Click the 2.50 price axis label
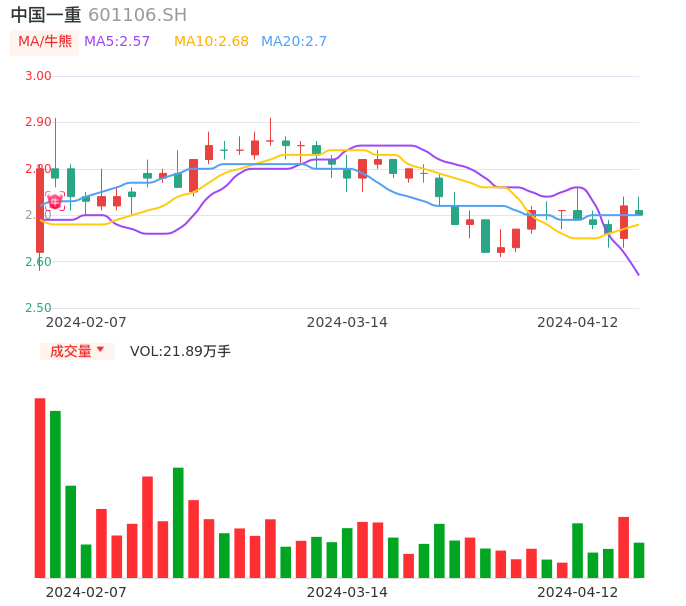Screen dimensions: 686x606 (x=38, y=308)
